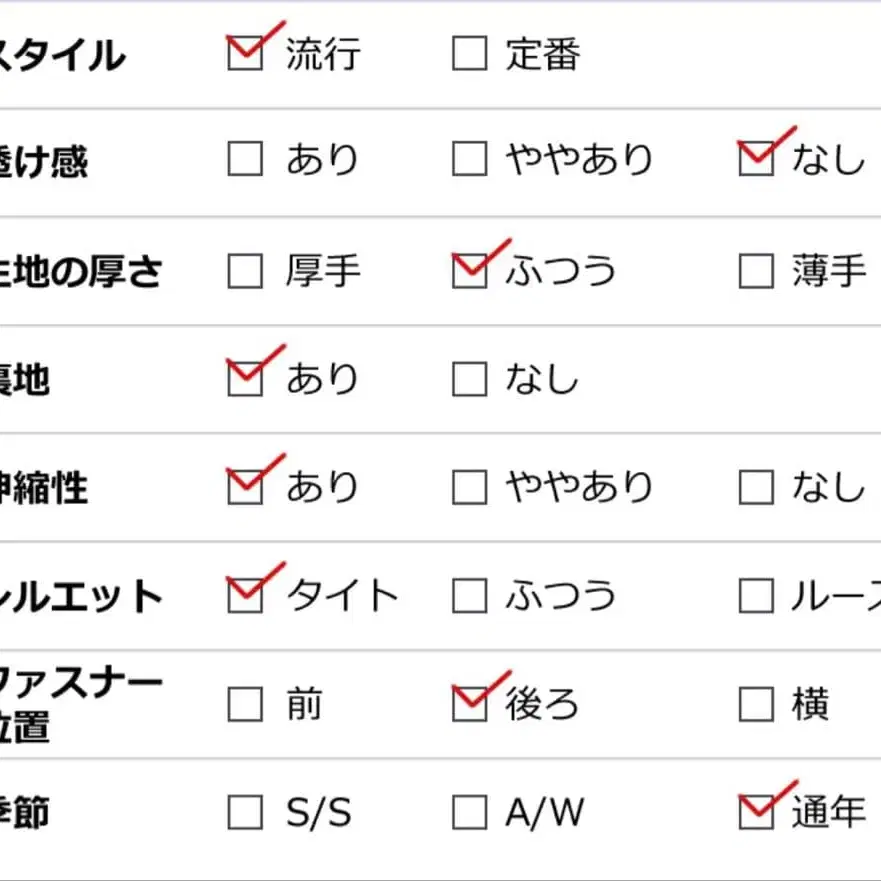881x881 pixels.
Task: Tick ややあり in the 伸縮性 row
Action: click(469, 487)
